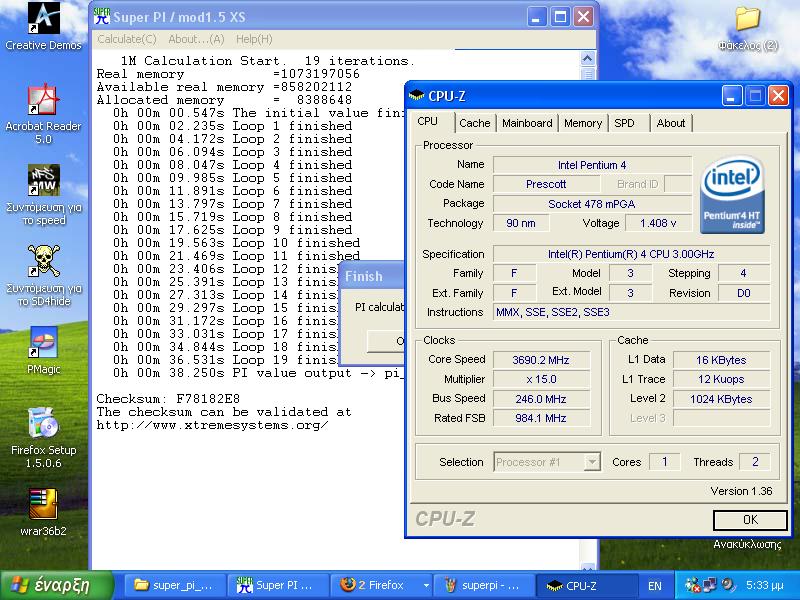
Task: Click the Code Name value Prescott
Action: coord(545,184)
